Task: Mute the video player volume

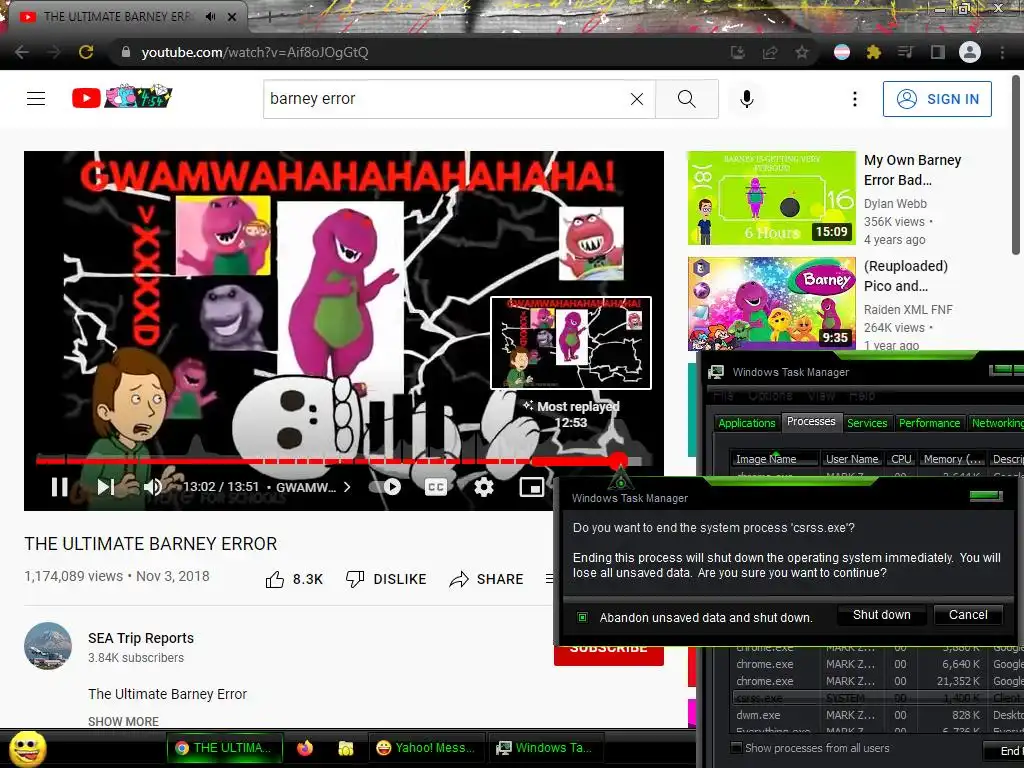Action: (152, 487)
